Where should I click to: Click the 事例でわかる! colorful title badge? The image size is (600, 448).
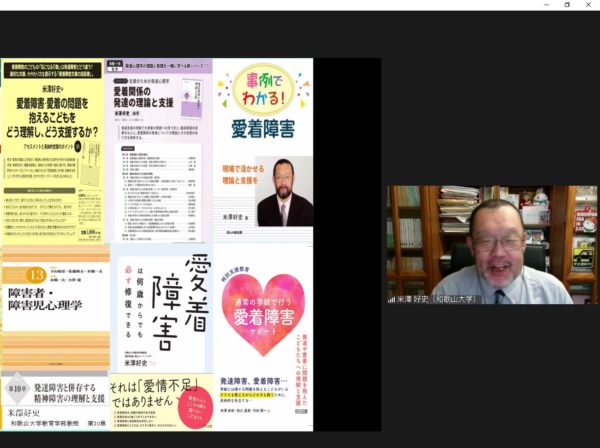tap(263, 89)
